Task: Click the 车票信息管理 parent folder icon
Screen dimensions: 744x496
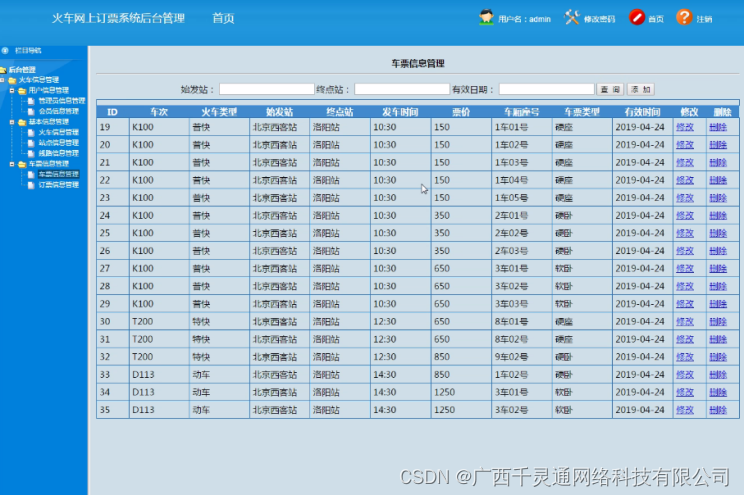Action: [x=22, y=164]
